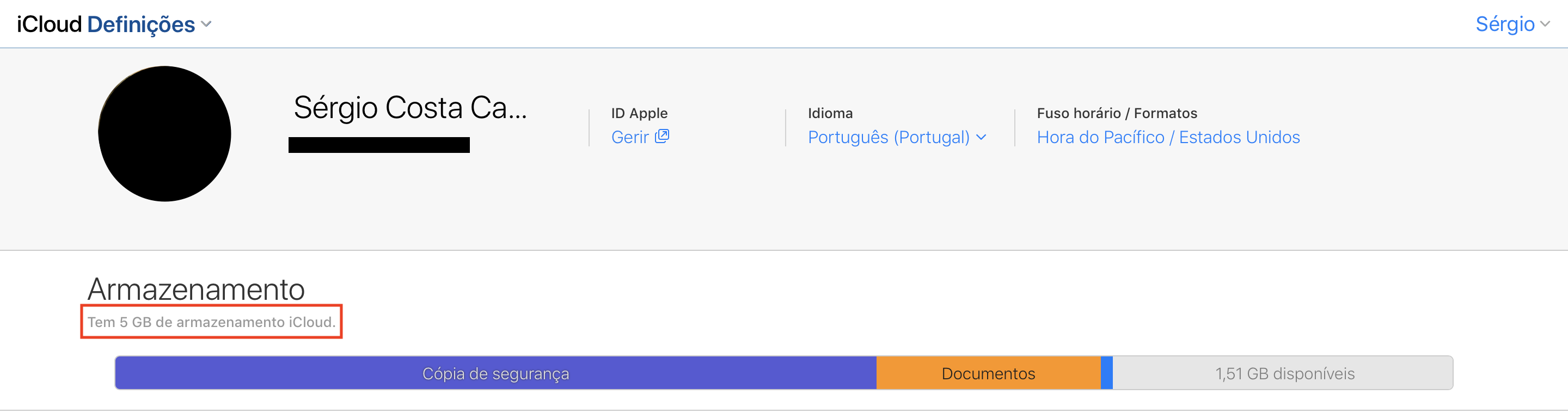
Task: Click the Fuso horário / Formatos label
Action: 1116,113
